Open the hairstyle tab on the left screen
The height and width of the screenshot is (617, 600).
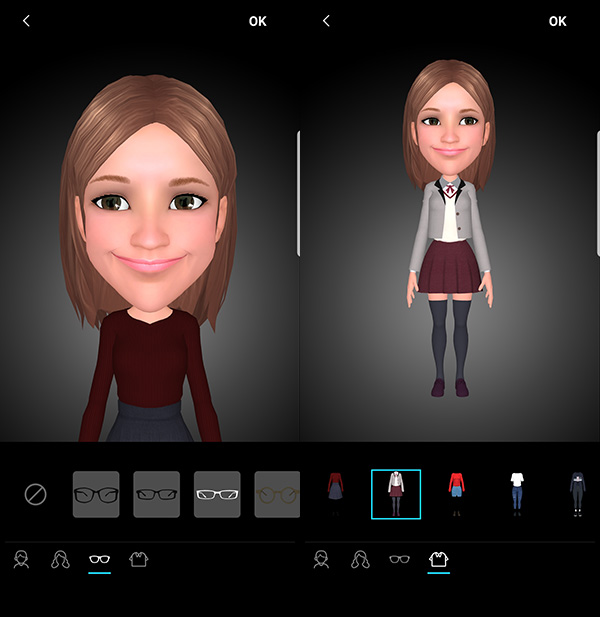coord(60,560)
